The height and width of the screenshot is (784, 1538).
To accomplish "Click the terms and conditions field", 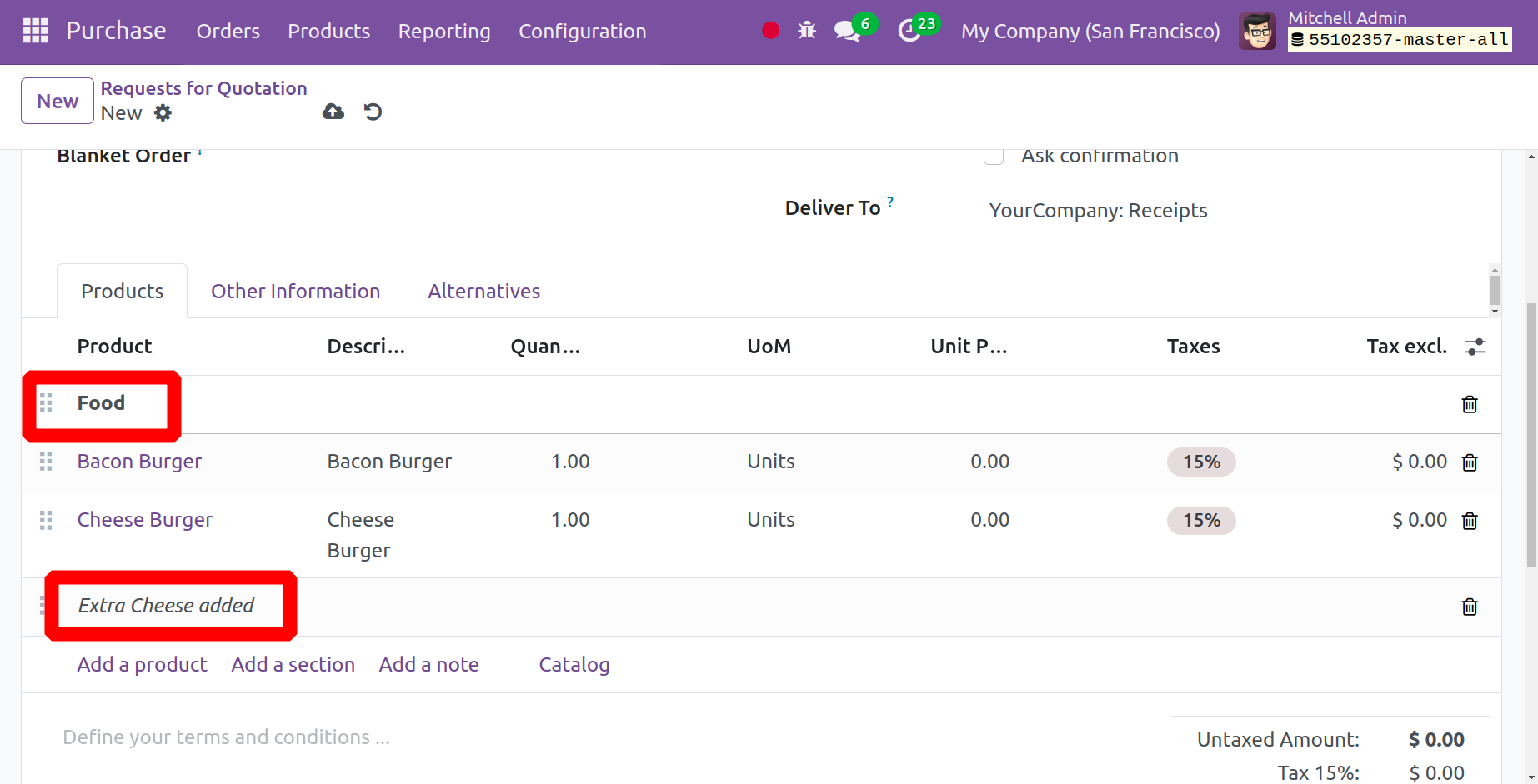I will tap(227, 737).
